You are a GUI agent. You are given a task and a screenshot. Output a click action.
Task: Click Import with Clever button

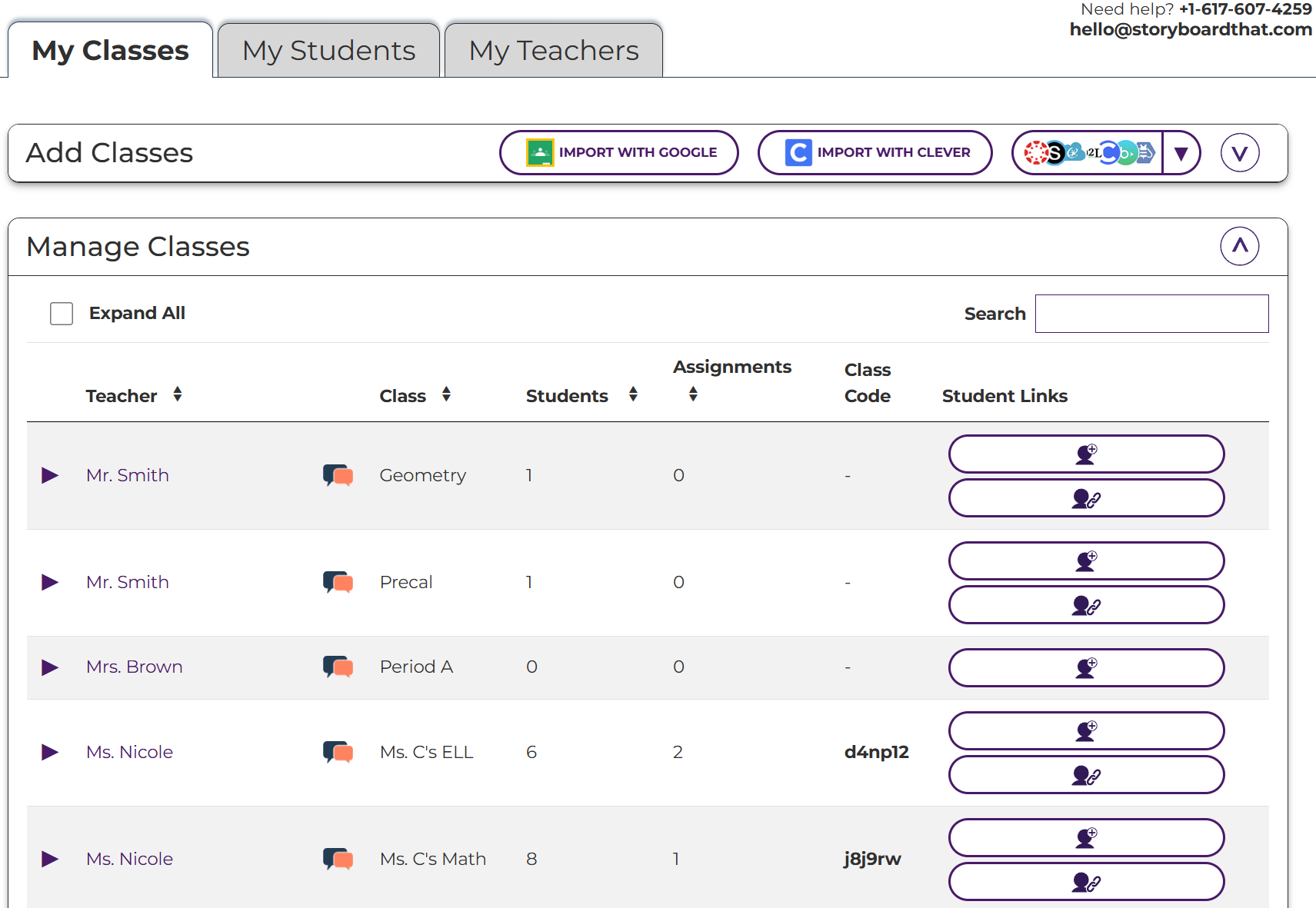[x=875, y=153]
